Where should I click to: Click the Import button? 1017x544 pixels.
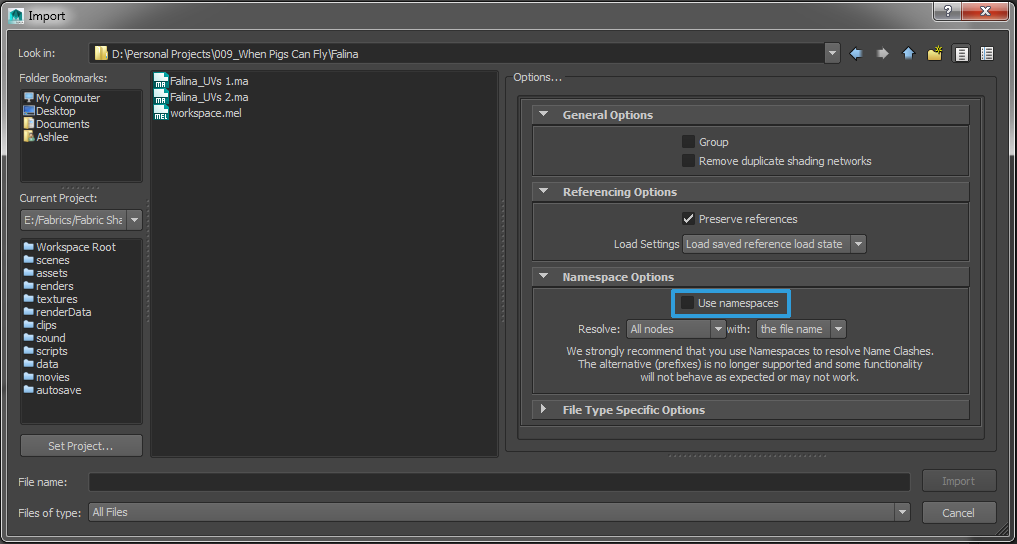tap(959, 481)
